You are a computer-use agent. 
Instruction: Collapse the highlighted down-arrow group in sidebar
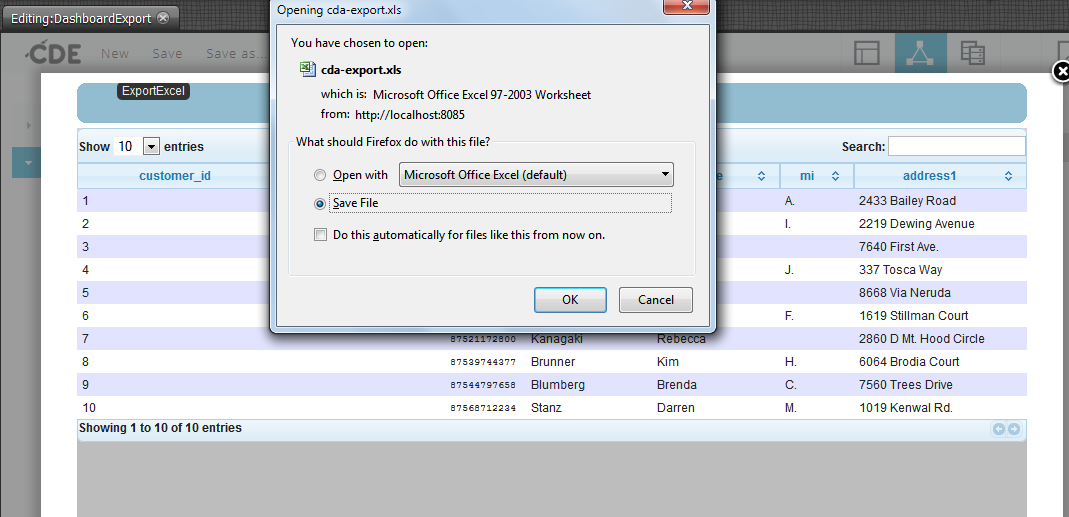tap(28, 164)
